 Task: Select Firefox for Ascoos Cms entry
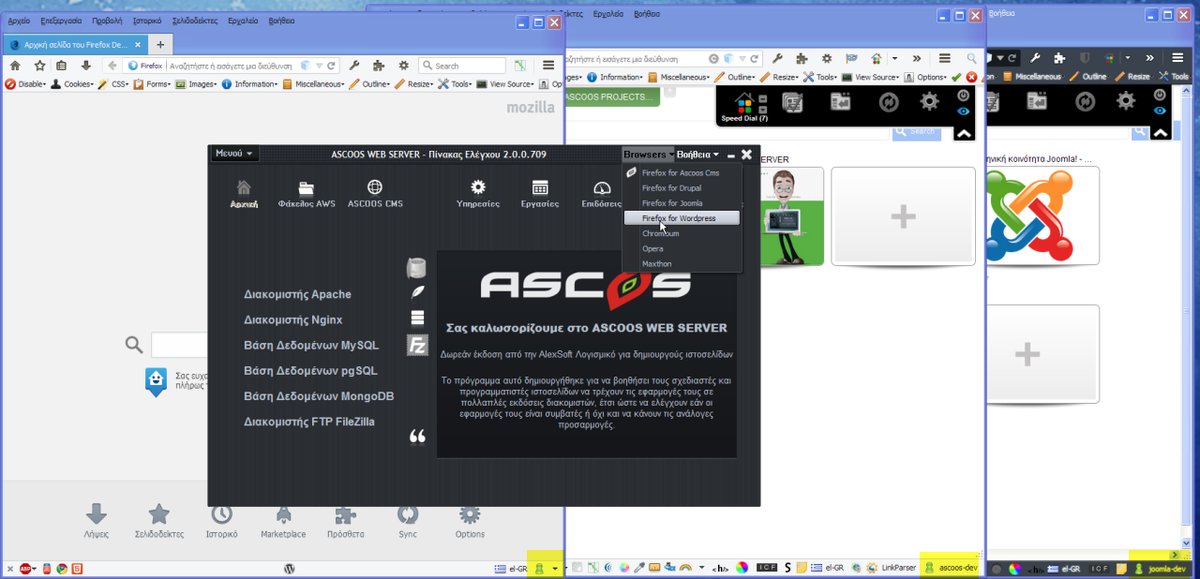[681, 173]
